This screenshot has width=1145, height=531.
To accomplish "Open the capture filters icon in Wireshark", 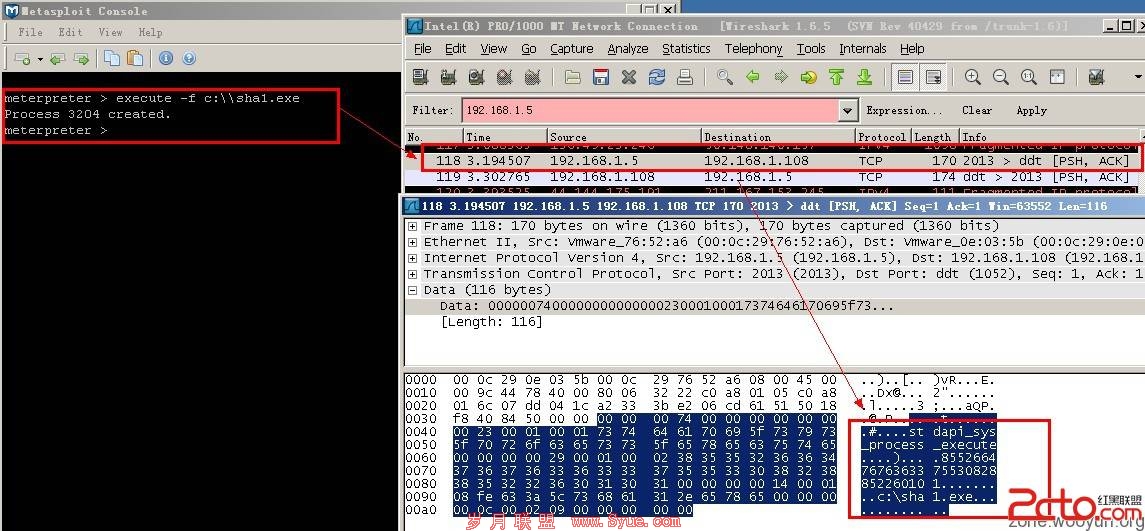I will (x=1096, y=77).
